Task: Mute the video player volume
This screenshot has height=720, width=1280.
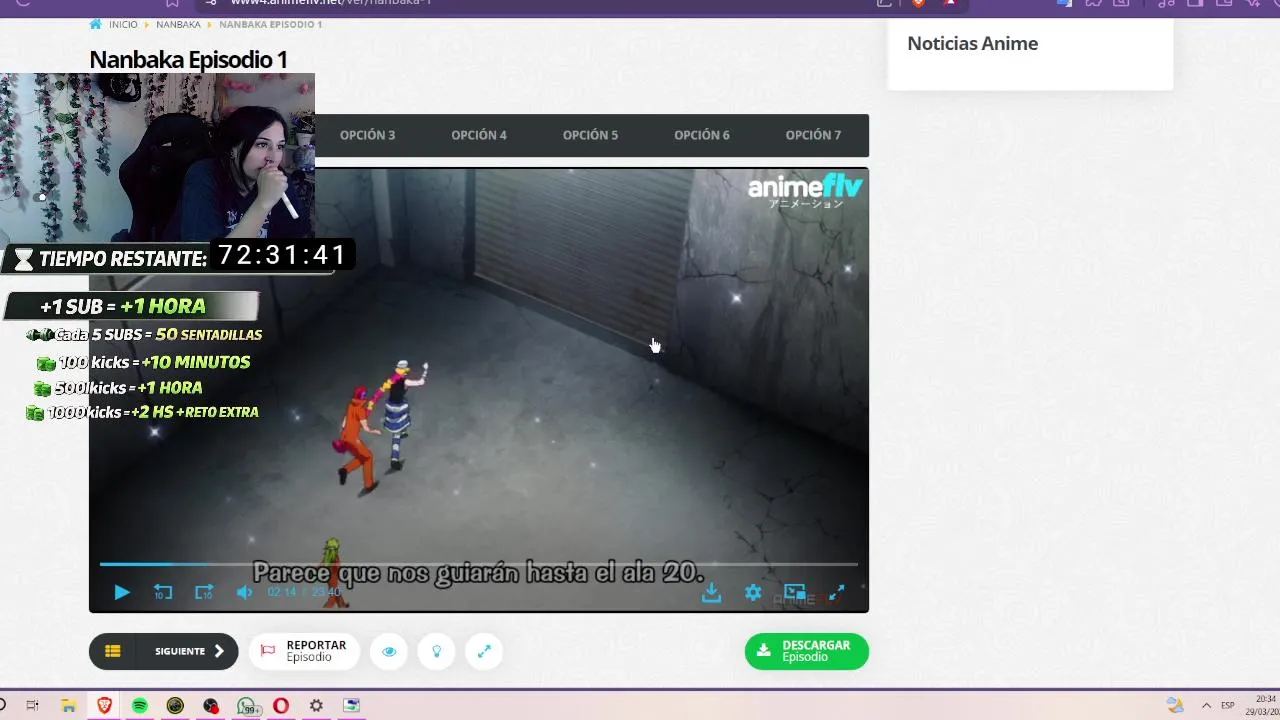Action: tap(244, 592)
